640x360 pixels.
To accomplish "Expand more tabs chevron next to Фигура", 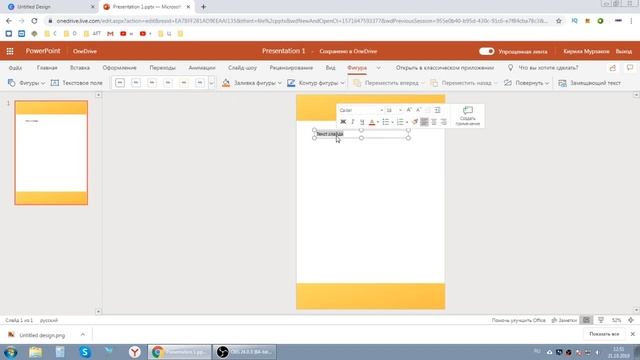I will tap(378, 68).
